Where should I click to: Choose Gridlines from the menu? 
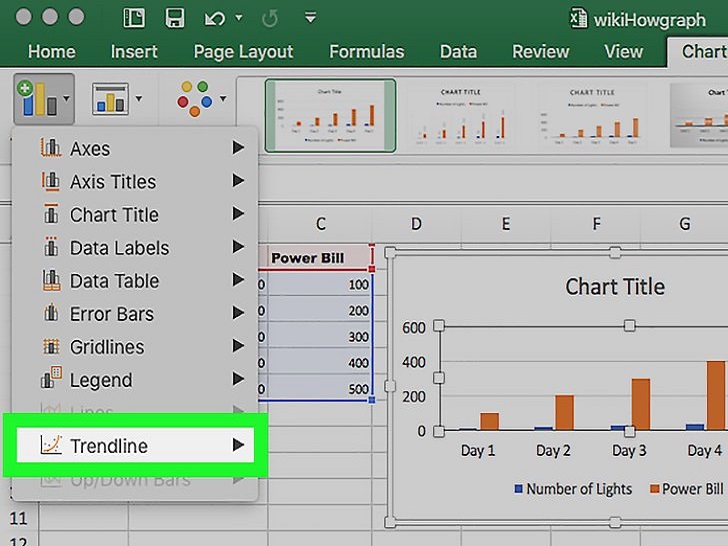[x=134, y=347]
